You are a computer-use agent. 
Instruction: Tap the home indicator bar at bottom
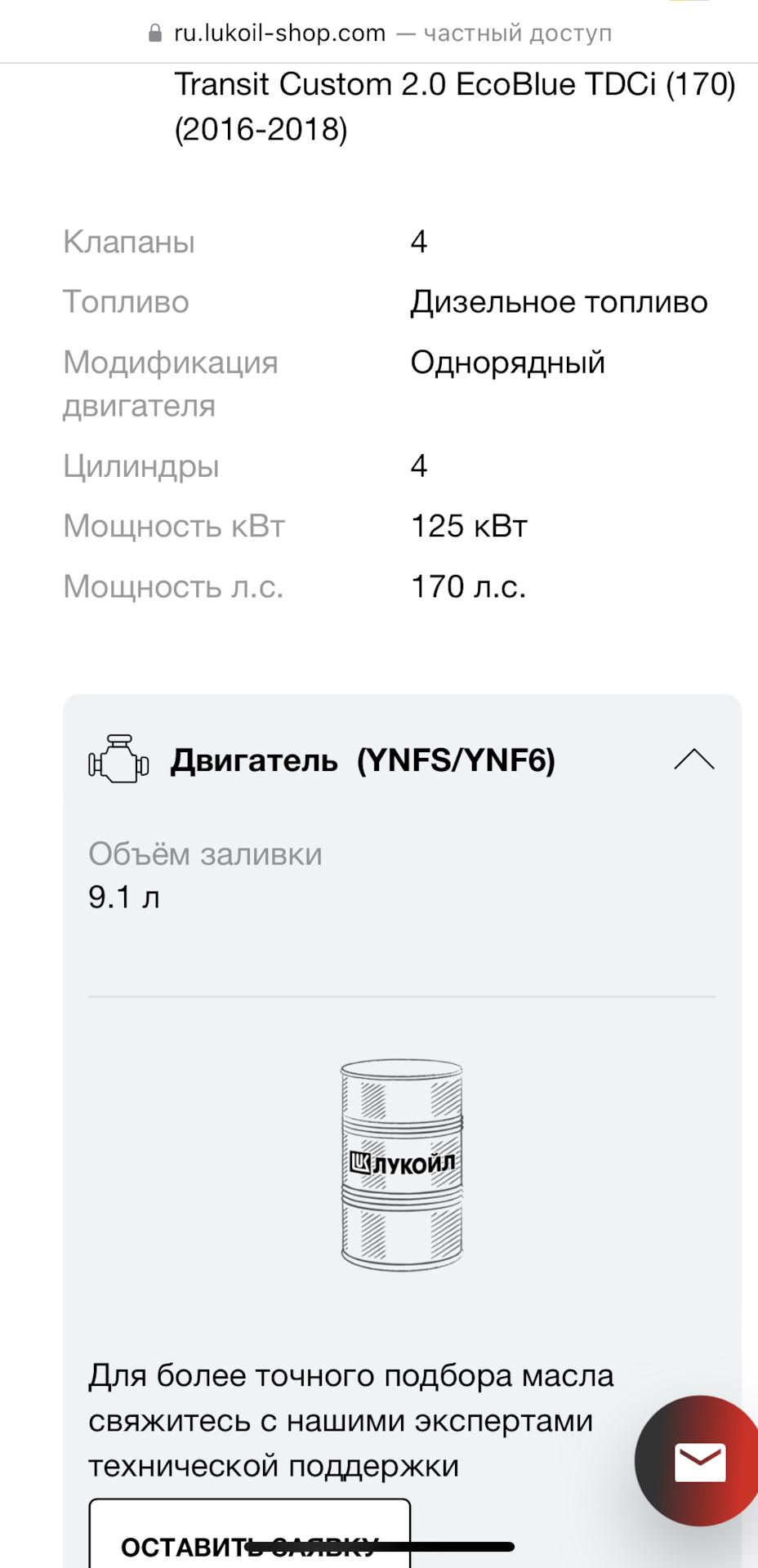(381, 1546)
